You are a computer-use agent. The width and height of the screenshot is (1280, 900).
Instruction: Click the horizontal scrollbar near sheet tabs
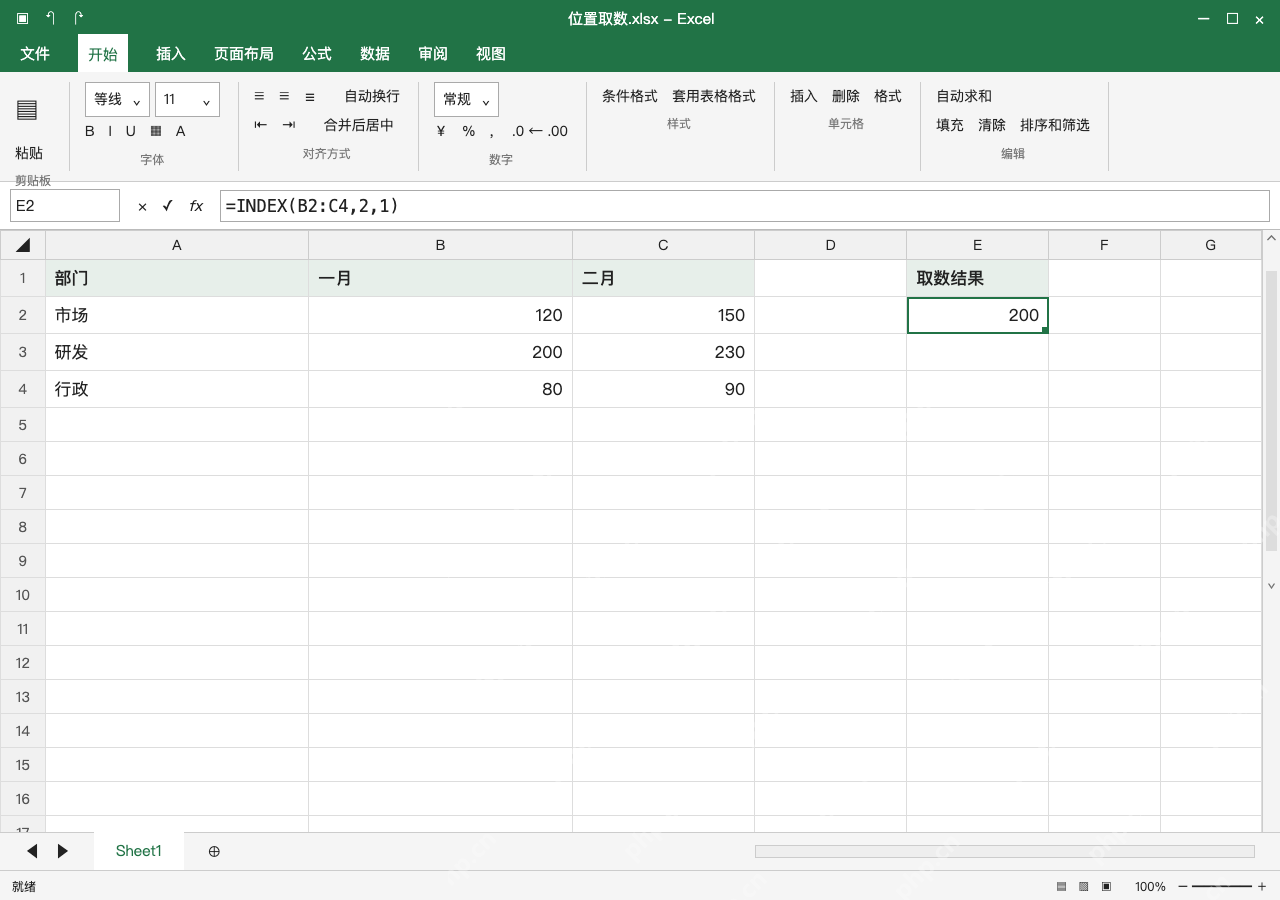pos(1004,851)
